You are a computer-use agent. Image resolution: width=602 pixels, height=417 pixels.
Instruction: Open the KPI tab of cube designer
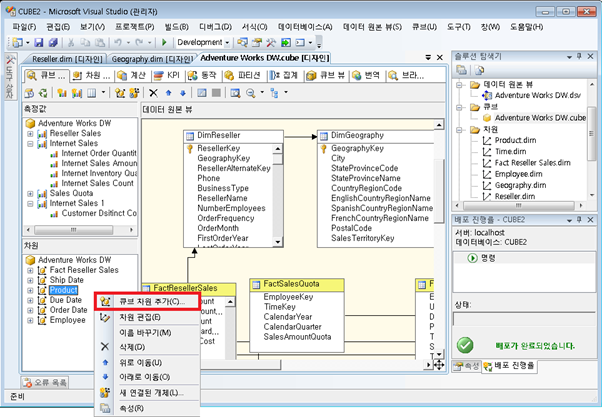click(167, 76)
